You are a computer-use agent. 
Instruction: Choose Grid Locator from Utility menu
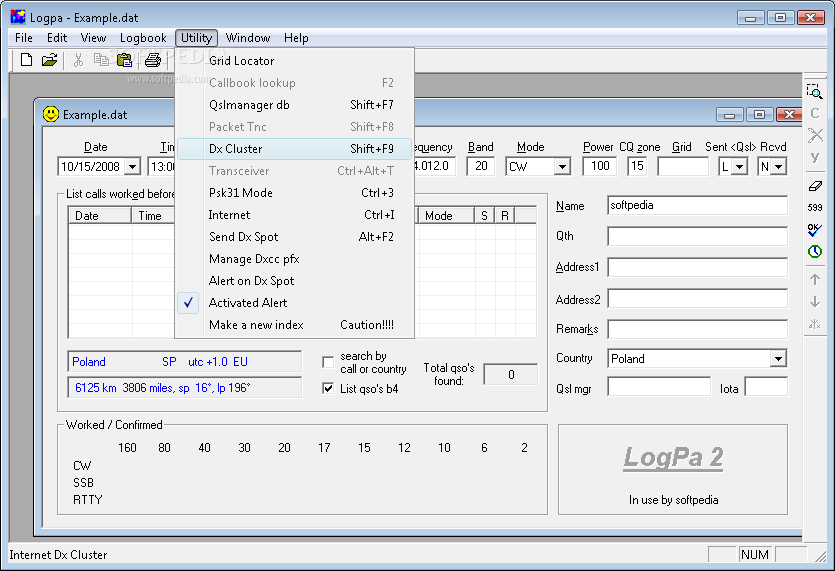pos(294,61)
